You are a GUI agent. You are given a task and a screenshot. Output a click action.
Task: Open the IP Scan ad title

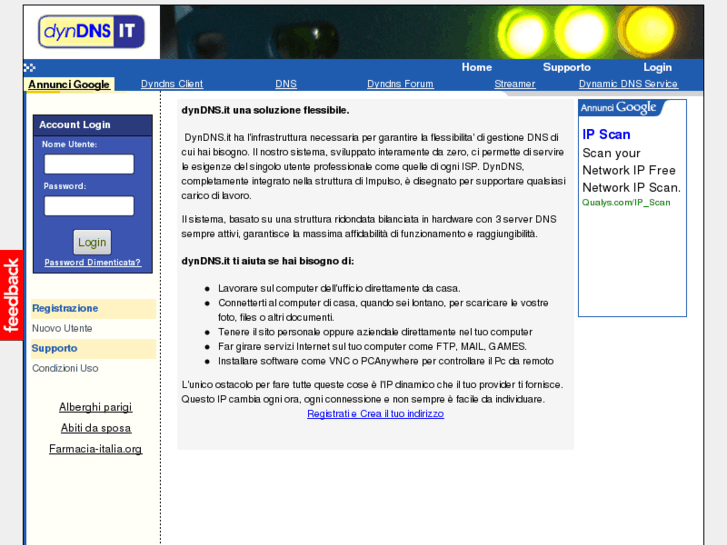(606, 135)
